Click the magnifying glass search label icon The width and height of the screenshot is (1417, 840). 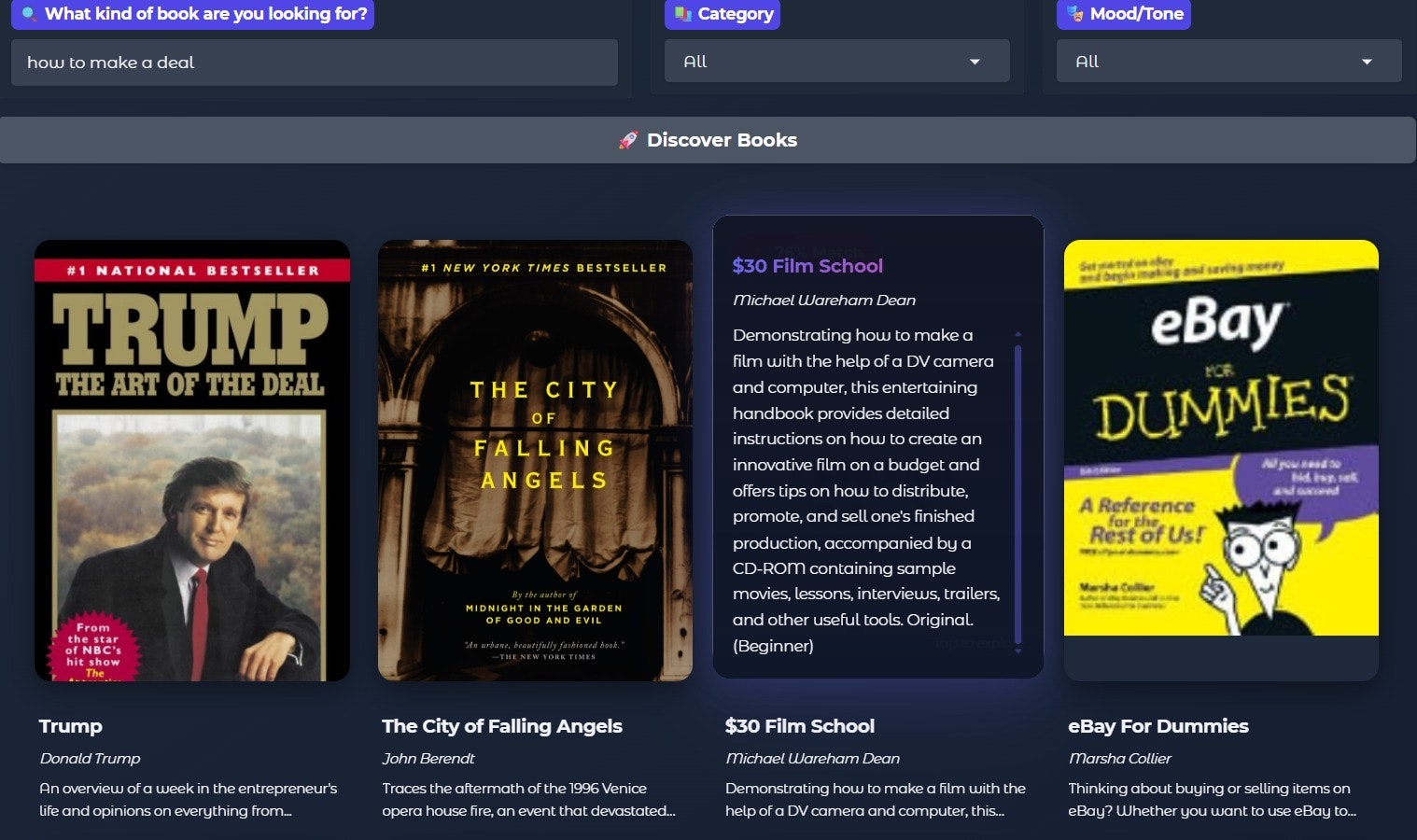tap(29, 14)
